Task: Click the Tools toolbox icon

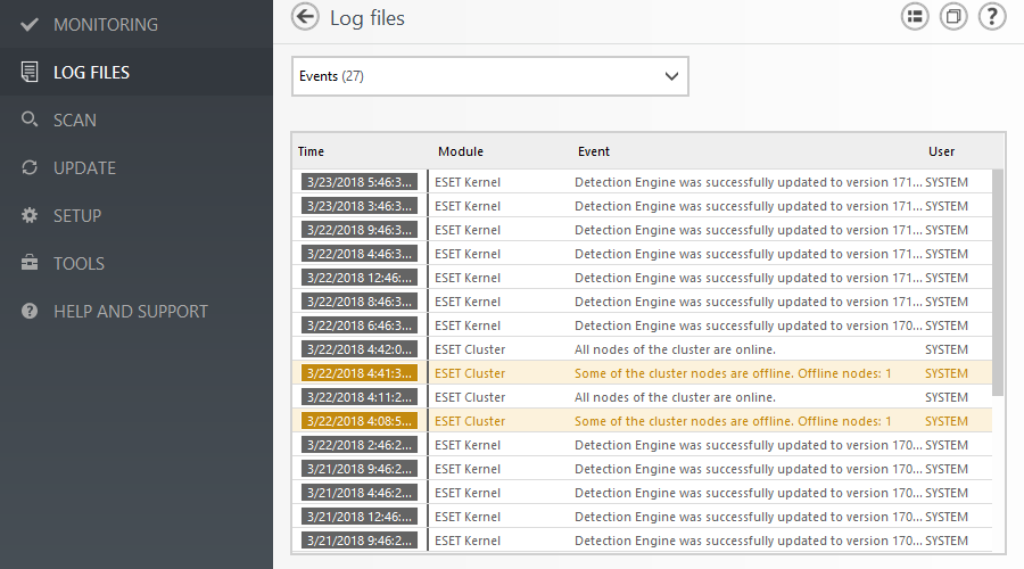Action: point(29,263)
